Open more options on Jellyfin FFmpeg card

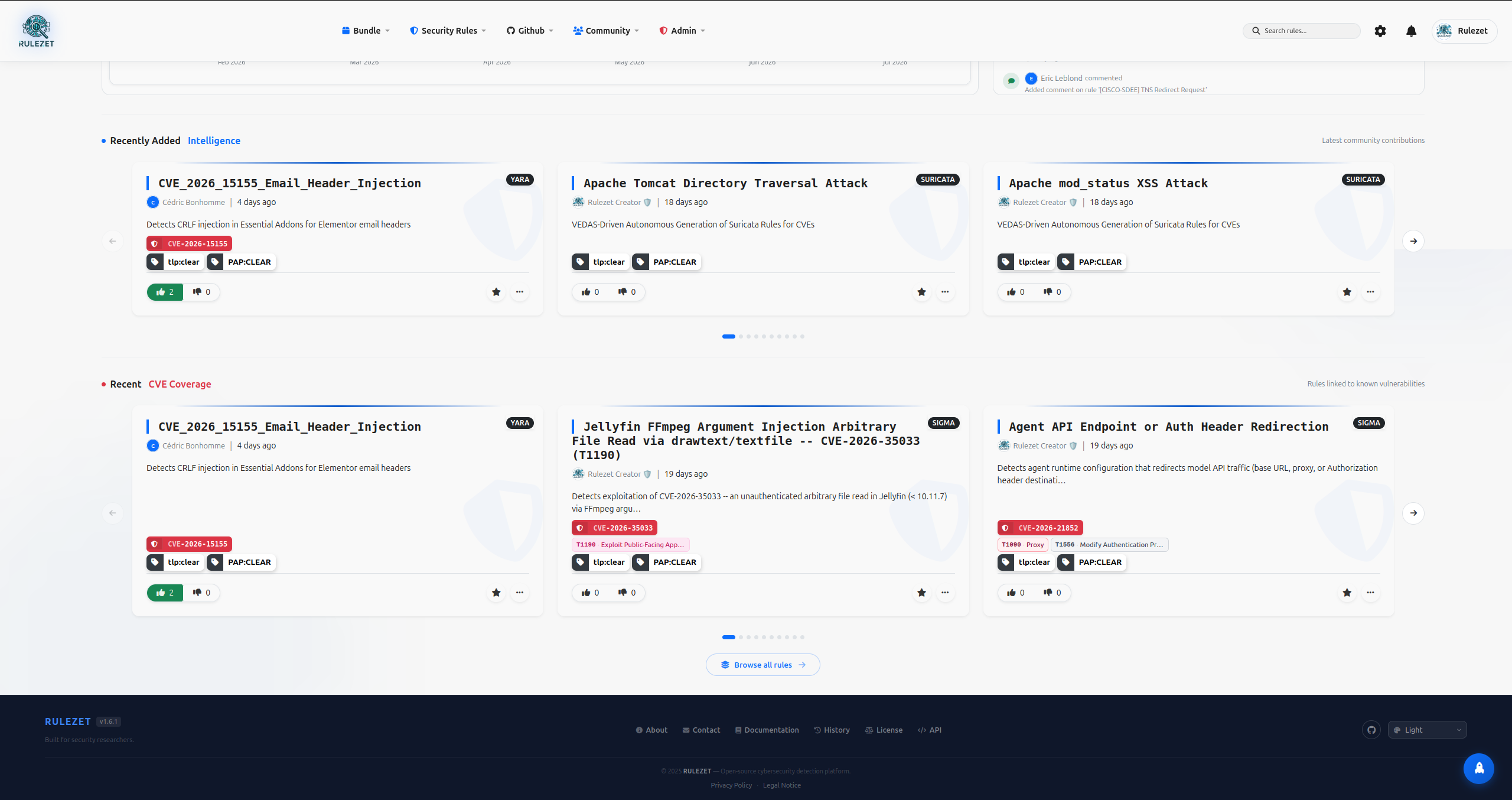click(945, 593)
